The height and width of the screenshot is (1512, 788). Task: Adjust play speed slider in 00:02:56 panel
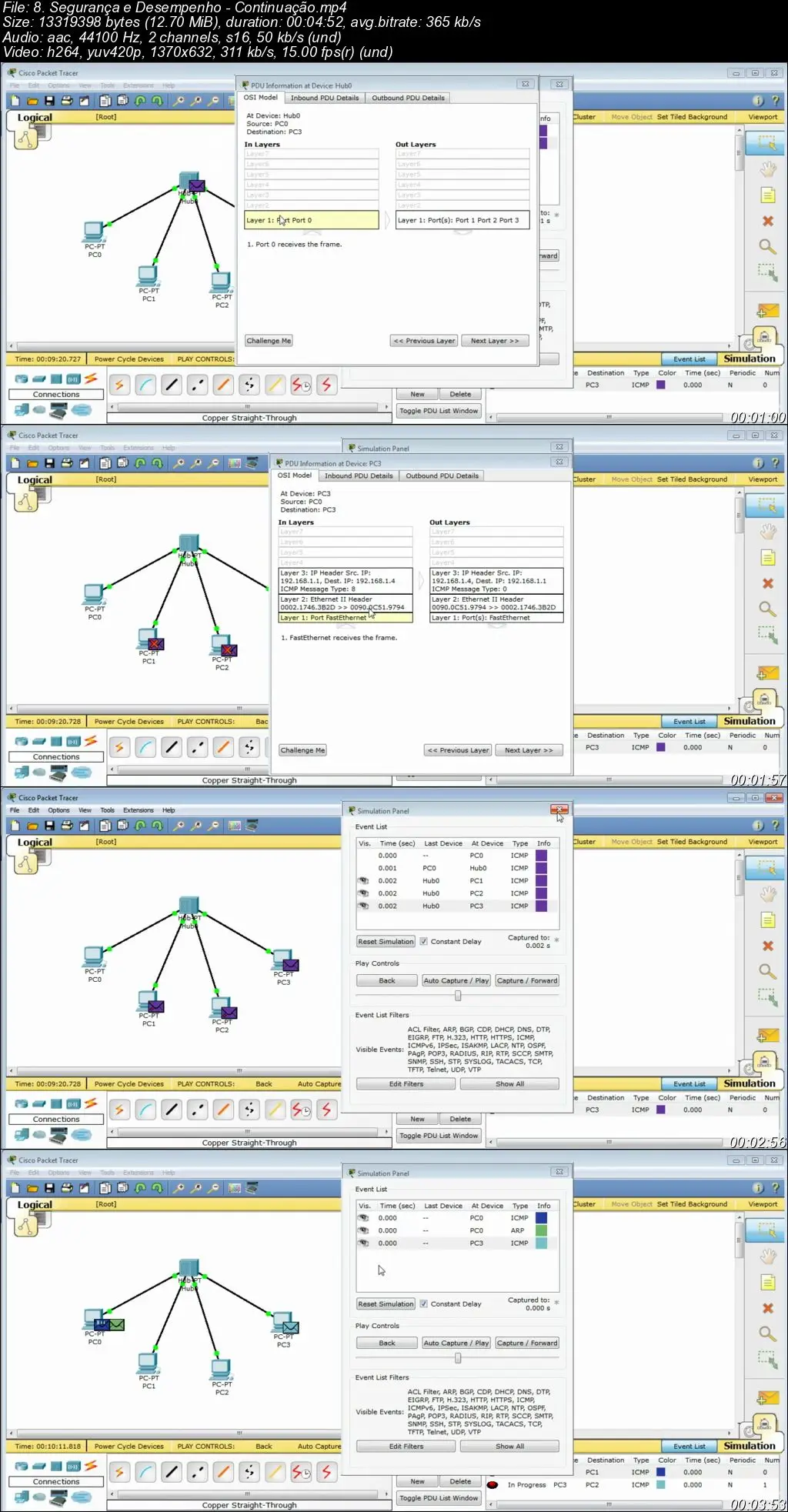458,996
